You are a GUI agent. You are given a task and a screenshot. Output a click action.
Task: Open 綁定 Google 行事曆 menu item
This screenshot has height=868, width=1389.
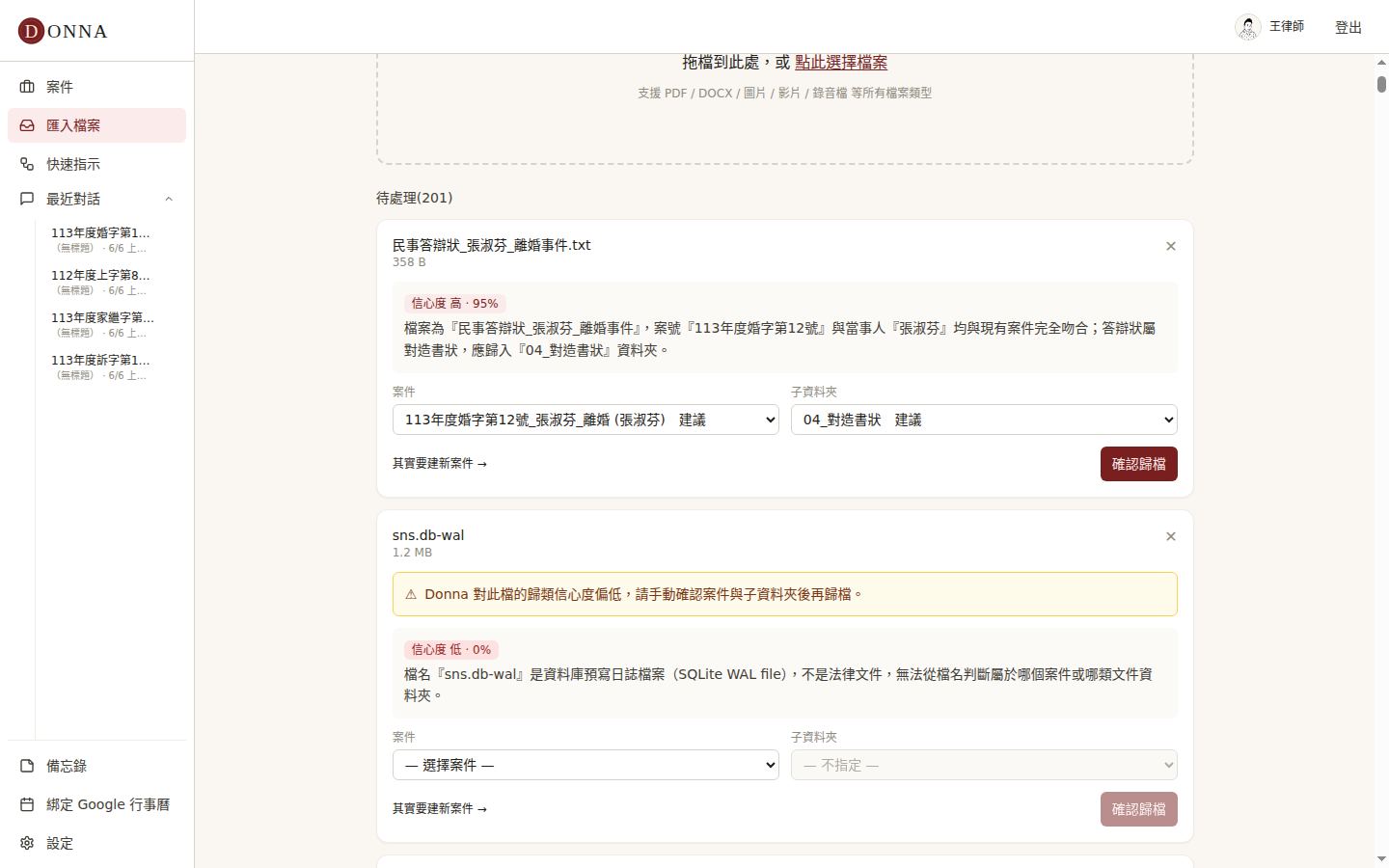(96, 804)
